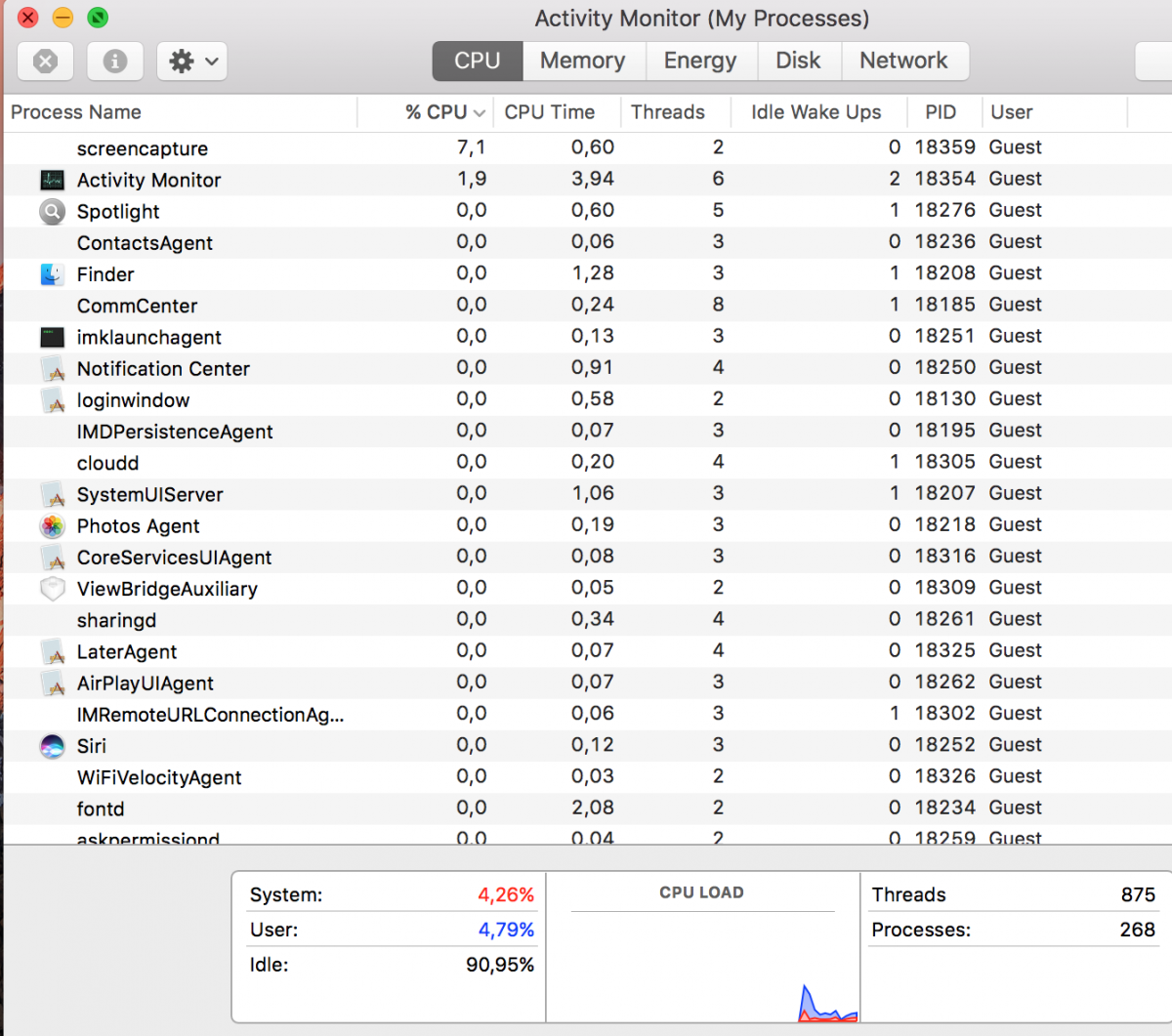Select the IMRemoteURLConnectionAg... process name
The height and width of the screenshot is (1036, 1172).
click(x=210, y=715)
